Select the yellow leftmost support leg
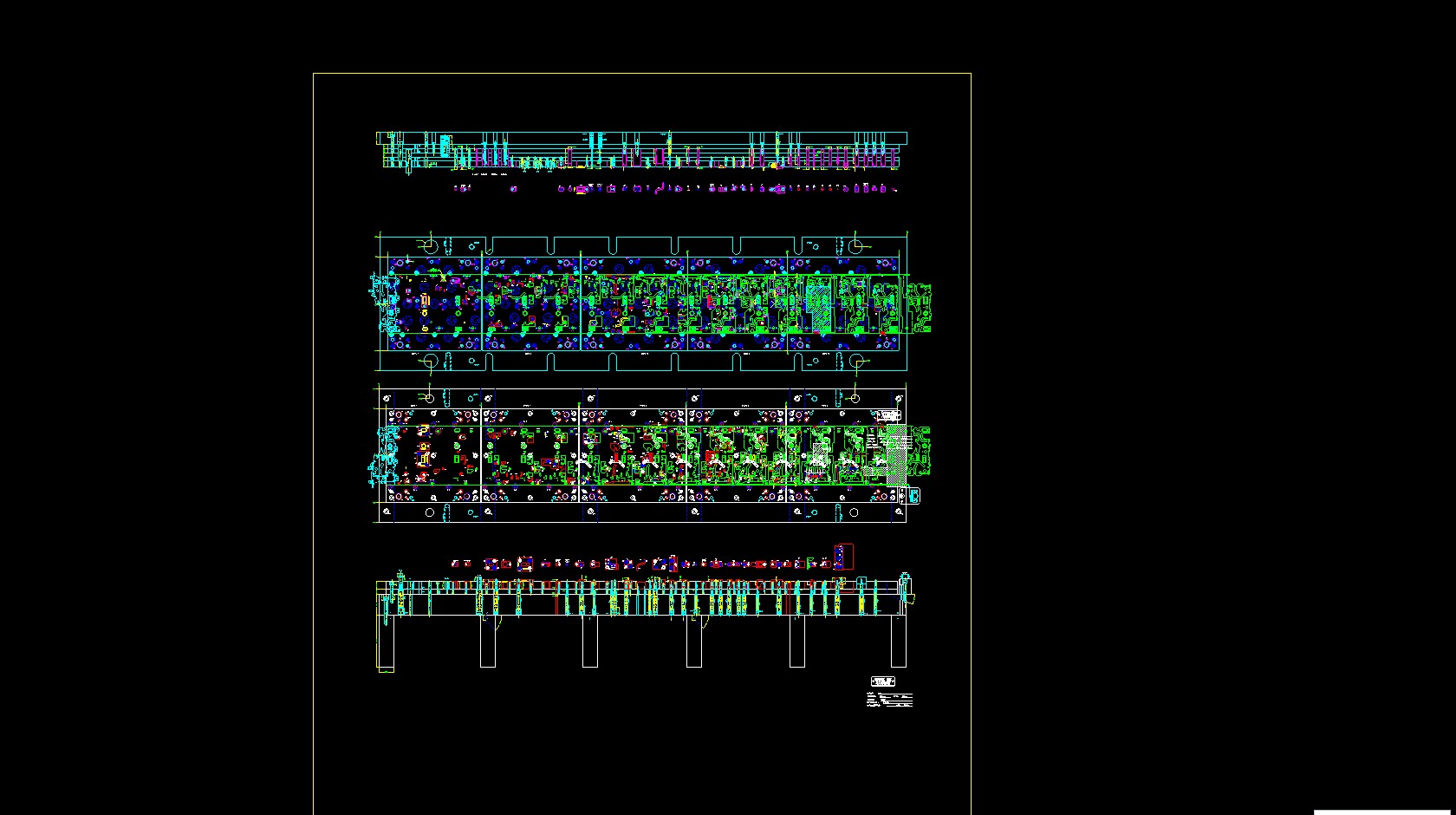 coord(386,642)
